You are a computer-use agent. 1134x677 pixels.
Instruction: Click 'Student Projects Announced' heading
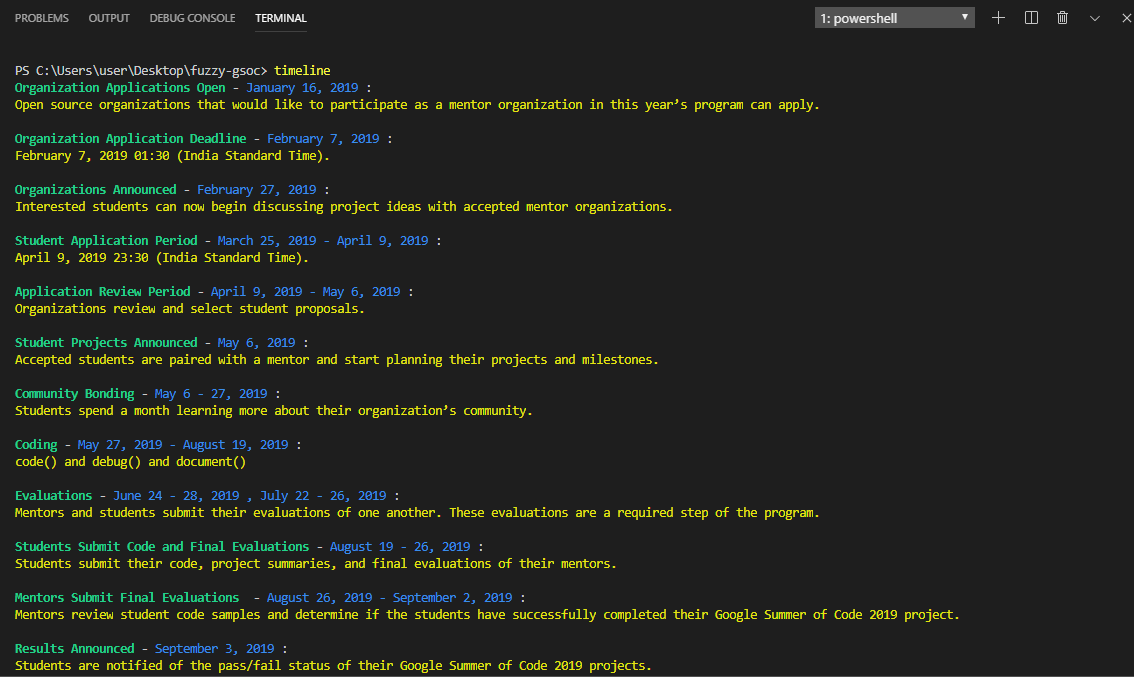[106, 342]
